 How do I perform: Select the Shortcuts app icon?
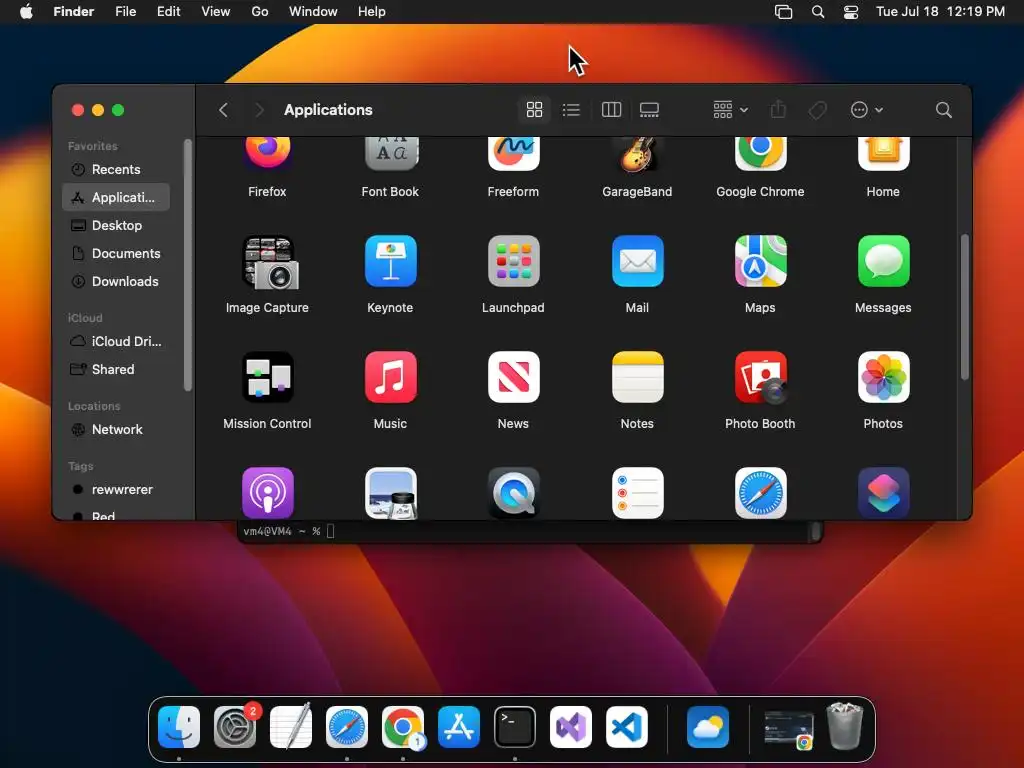(x=883, y=493)
